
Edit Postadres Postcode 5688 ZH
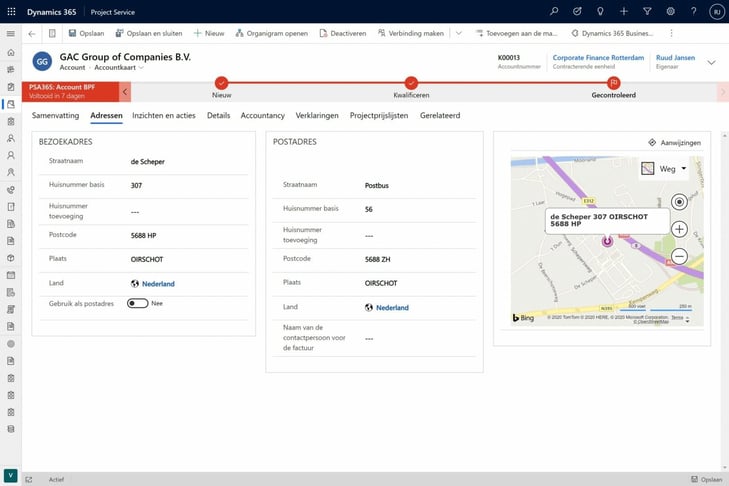tap(420, 260)
